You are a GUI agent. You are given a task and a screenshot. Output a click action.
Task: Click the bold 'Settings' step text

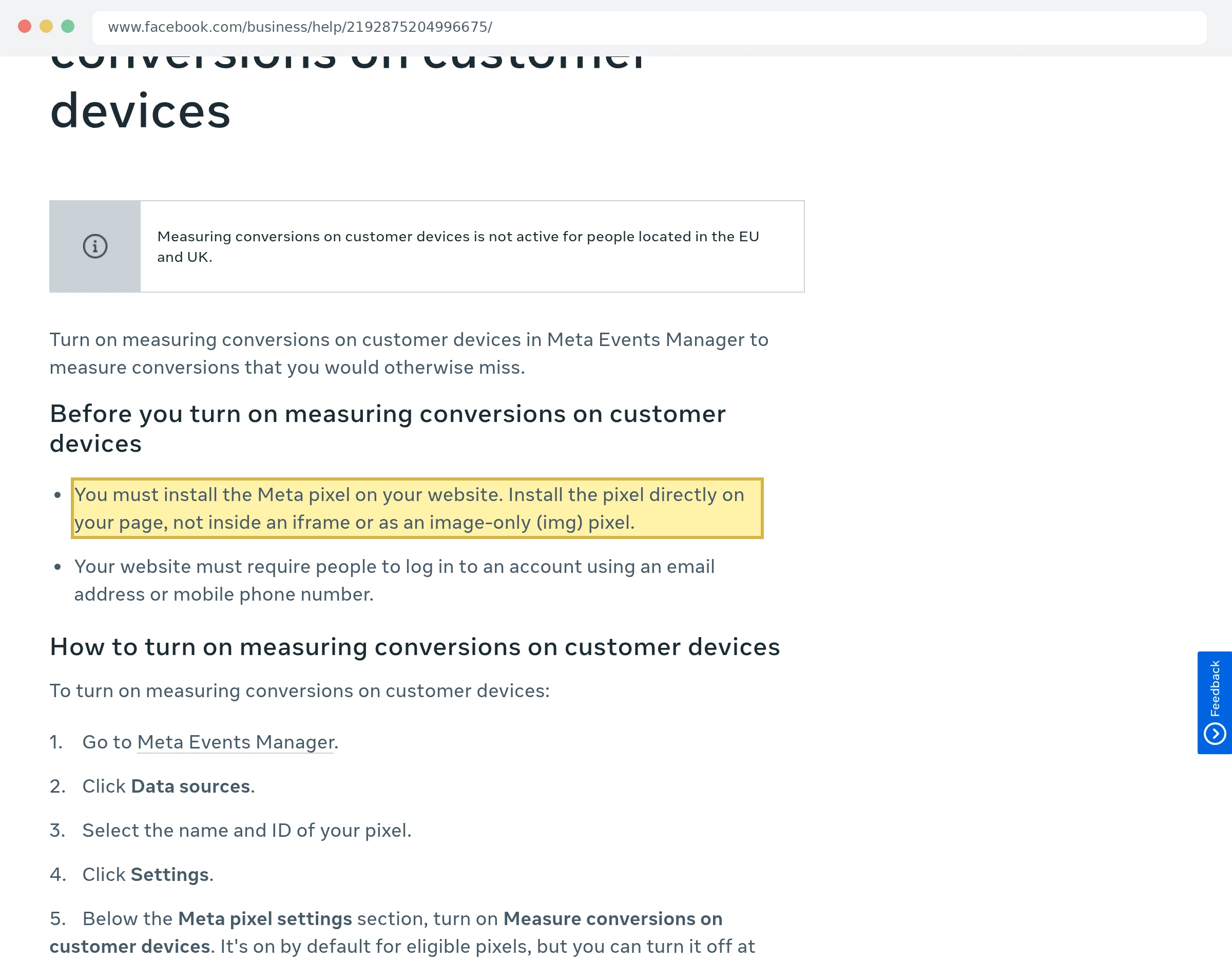pyautogui.click(x=170, y=874)
